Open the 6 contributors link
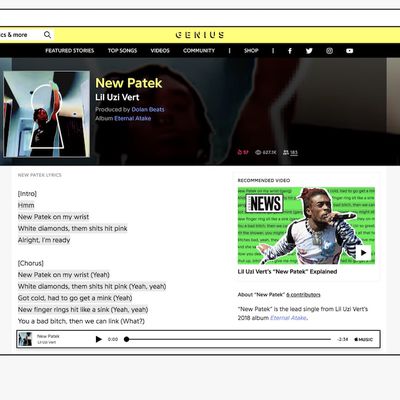400x400 pixels. coord(303,295)
